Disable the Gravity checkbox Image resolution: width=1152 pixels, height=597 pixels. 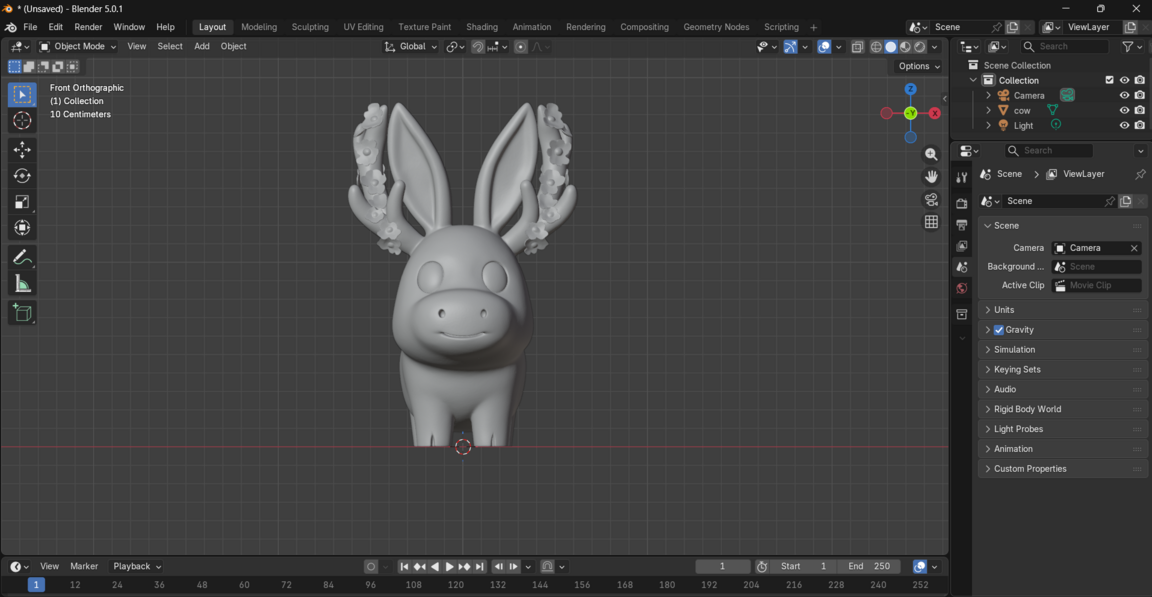pos(998,330)
